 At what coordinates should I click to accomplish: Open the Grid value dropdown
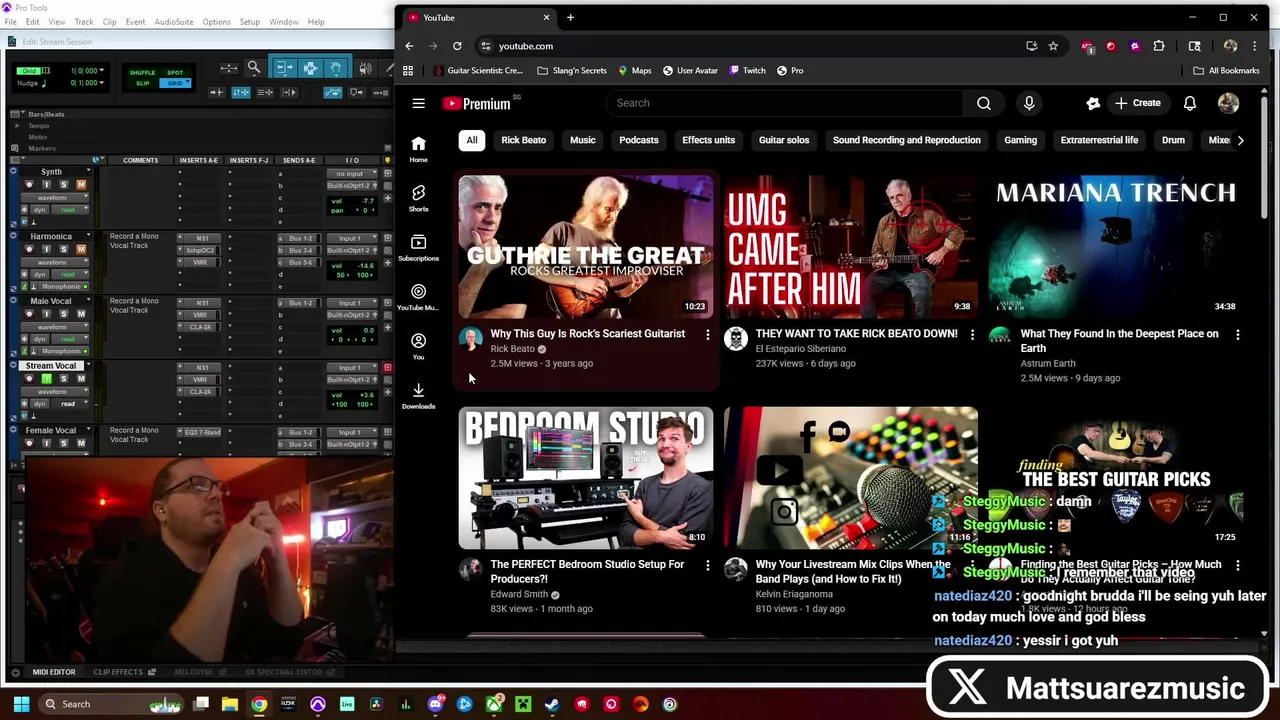click(x=101, y=71)
